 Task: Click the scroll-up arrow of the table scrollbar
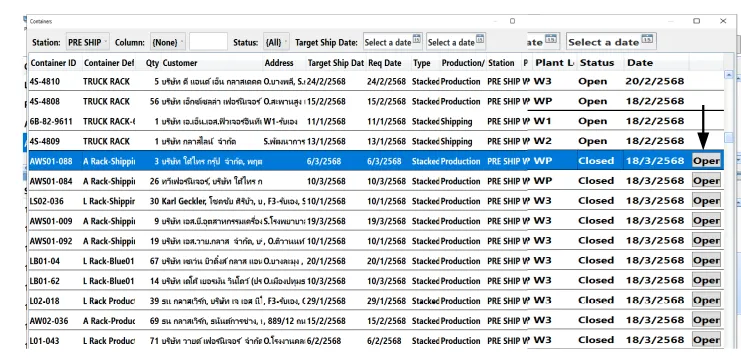coord(728,75)
